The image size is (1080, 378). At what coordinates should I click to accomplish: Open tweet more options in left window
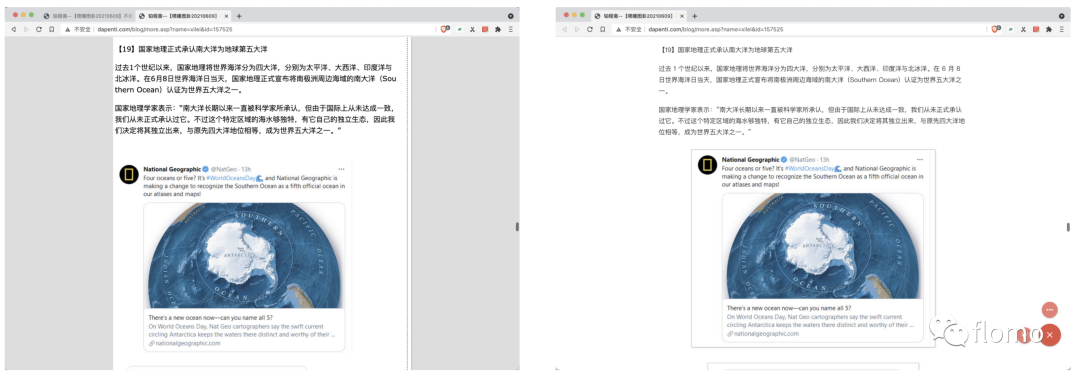(341, 169)
